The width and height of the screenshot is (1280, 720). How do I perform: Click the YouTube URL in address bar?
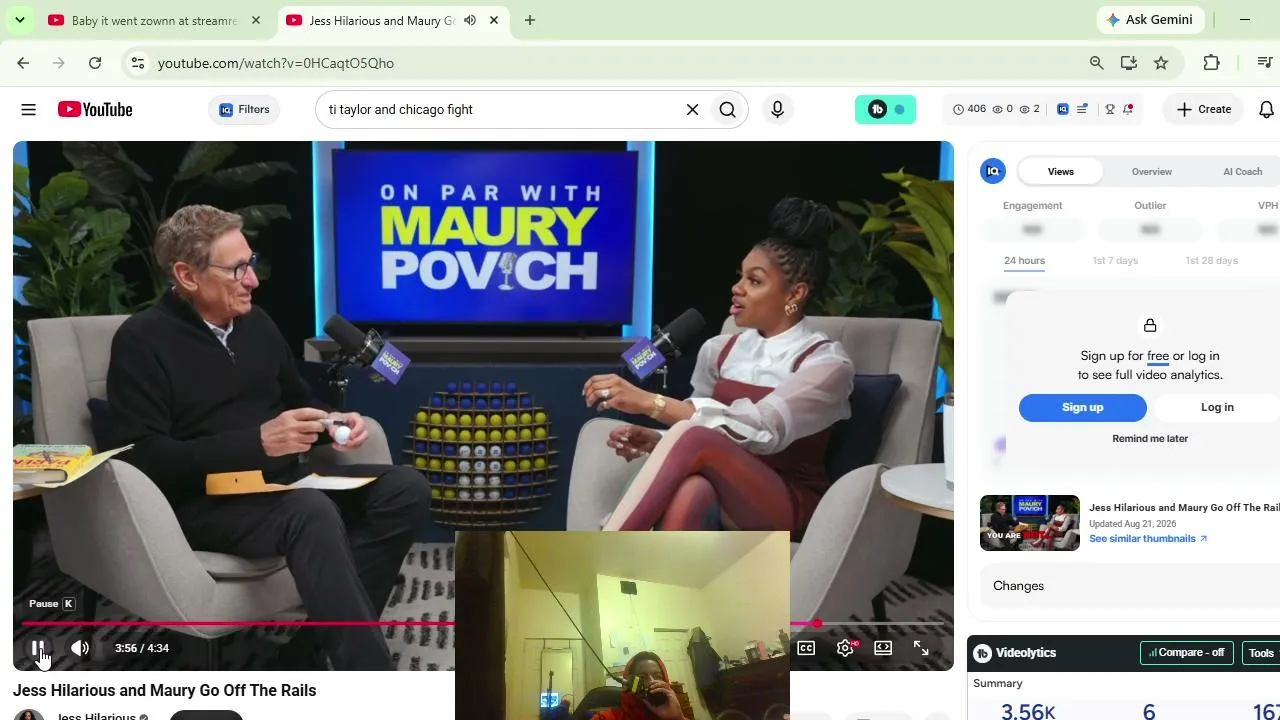click(x=276, y=63)
